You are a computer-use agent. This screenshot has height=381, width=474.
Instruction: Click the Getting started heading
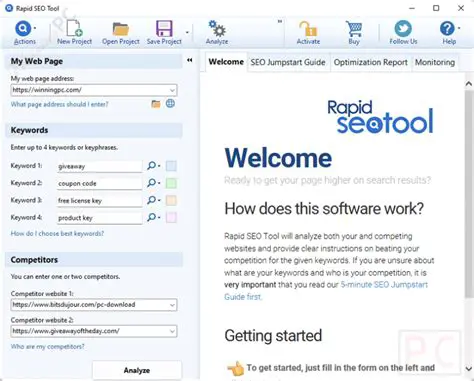pyautogui.click(x=273, y=336)
